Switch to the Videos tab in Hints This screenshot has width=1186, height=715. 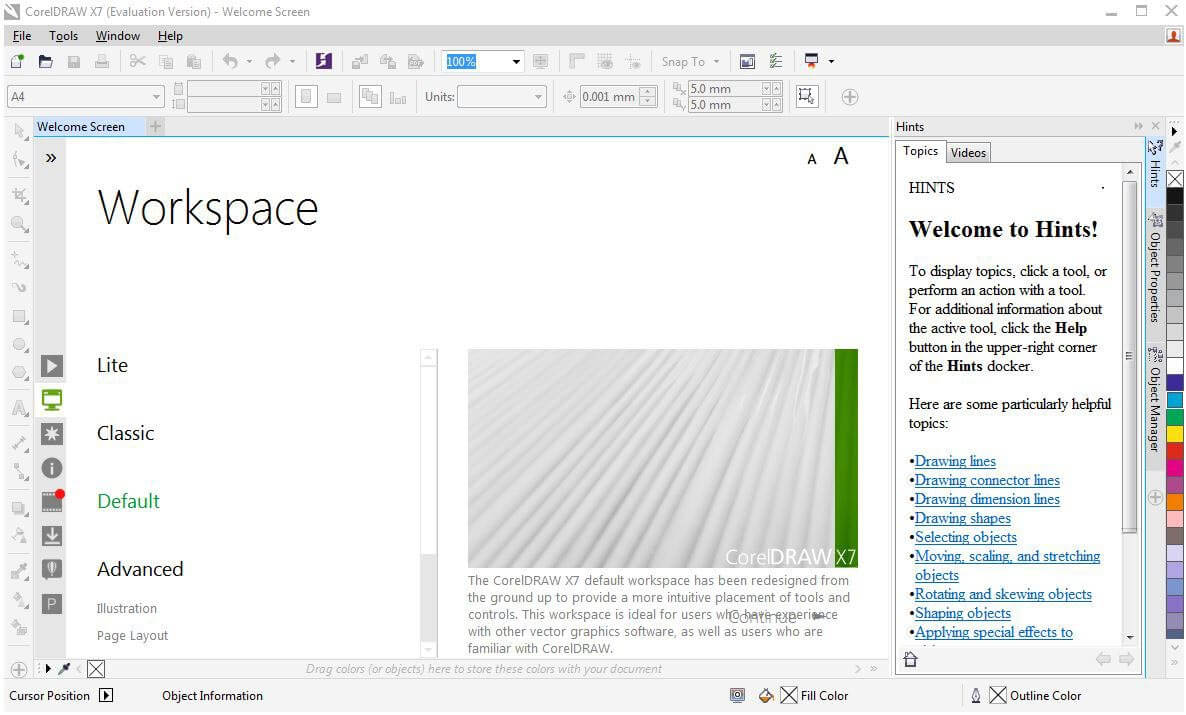[967, 152]
